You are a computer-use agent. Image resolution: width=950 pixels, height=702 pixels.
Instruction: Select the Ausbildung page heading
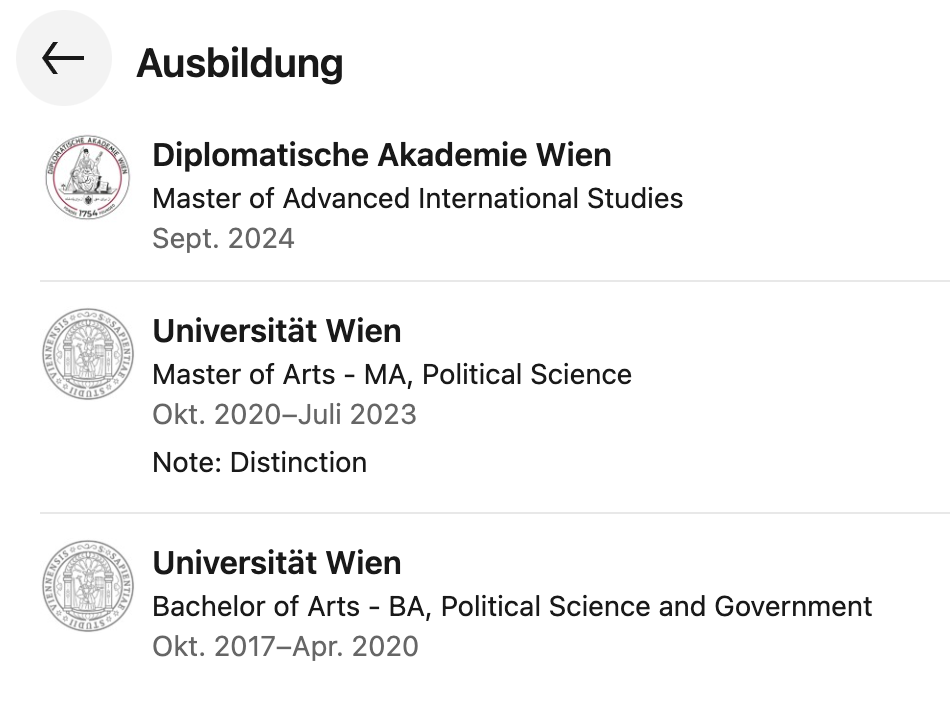239,63
